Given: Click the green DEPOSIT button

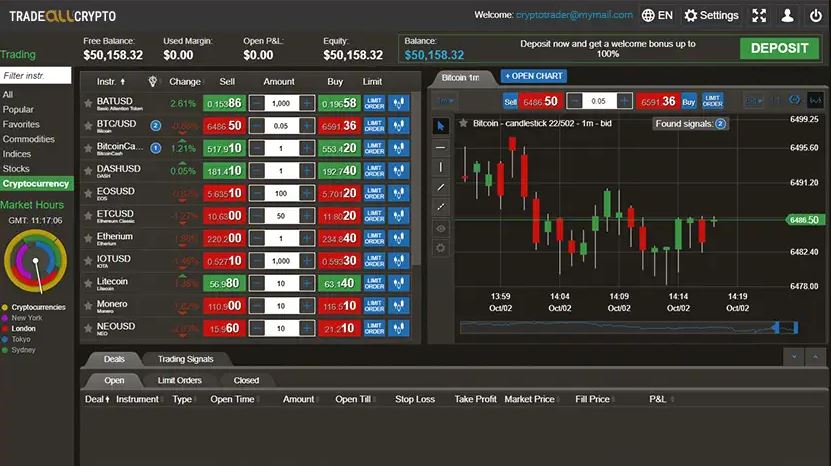Looking at the screenshot, I should (779, 48).
